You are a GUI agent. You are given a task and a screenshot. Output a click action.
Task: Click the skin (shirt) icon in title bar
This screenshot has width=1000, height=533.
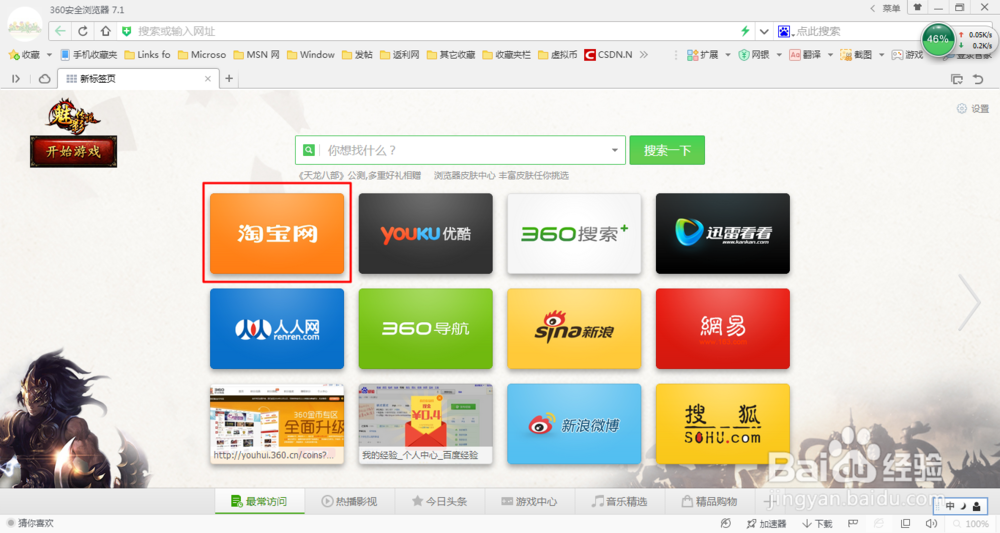tap(918, 8)
